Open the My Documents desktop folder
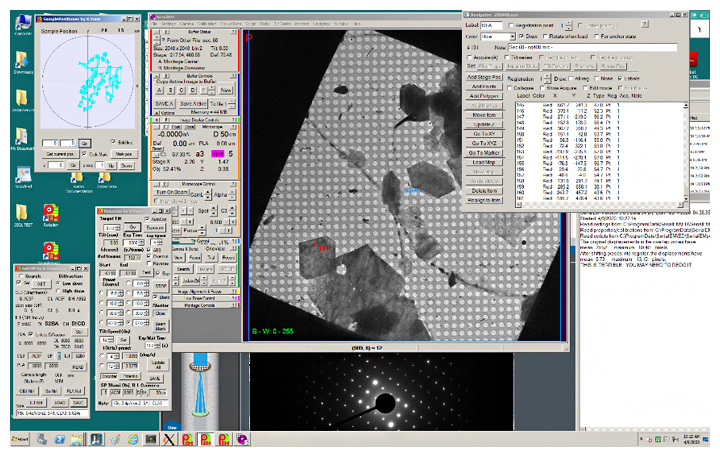720x457 pixels. (x=20, y=133)
